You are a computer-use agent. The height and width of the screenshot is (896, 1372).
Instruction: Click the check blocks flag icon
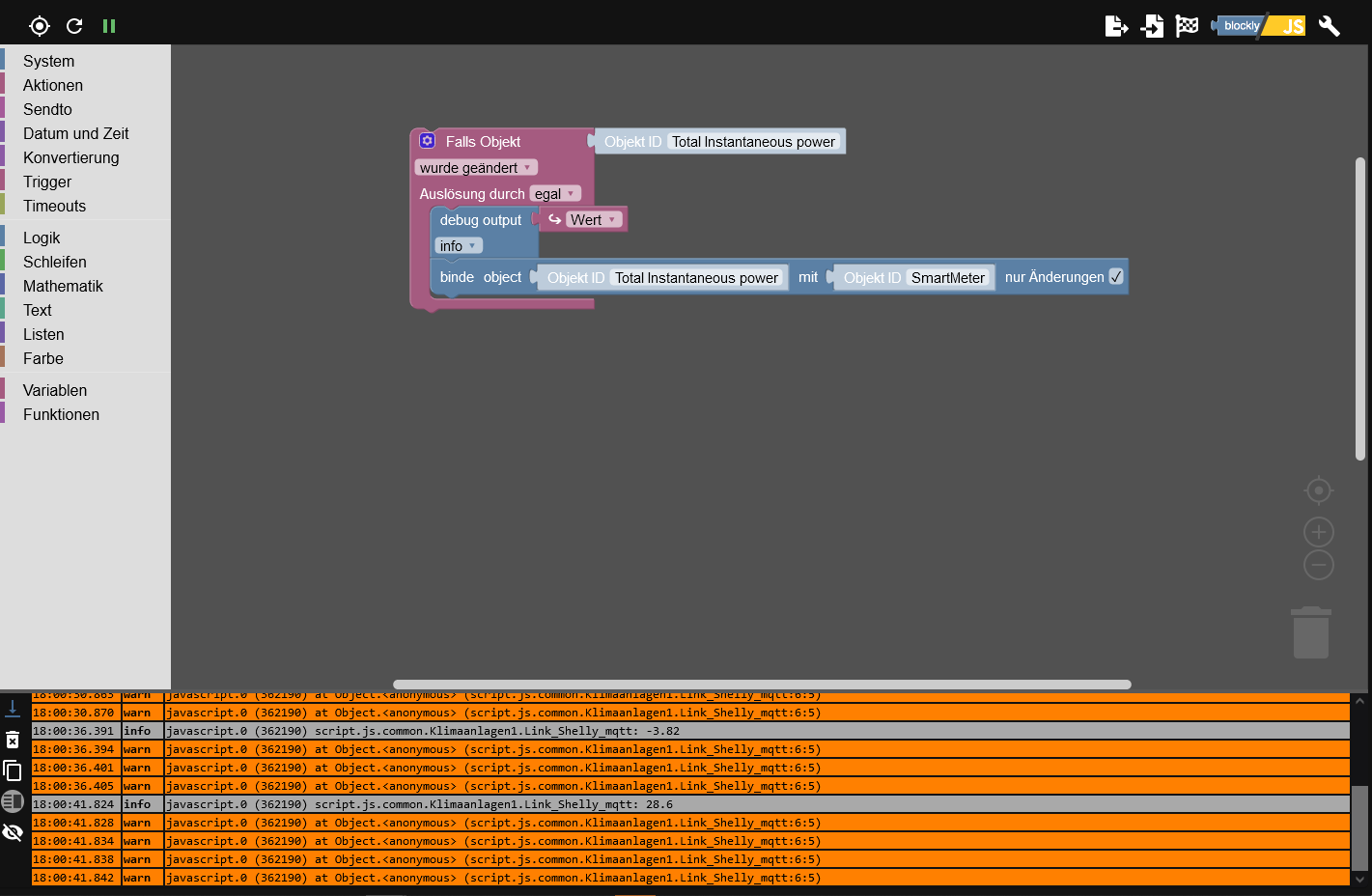(x=1187, y=26)
